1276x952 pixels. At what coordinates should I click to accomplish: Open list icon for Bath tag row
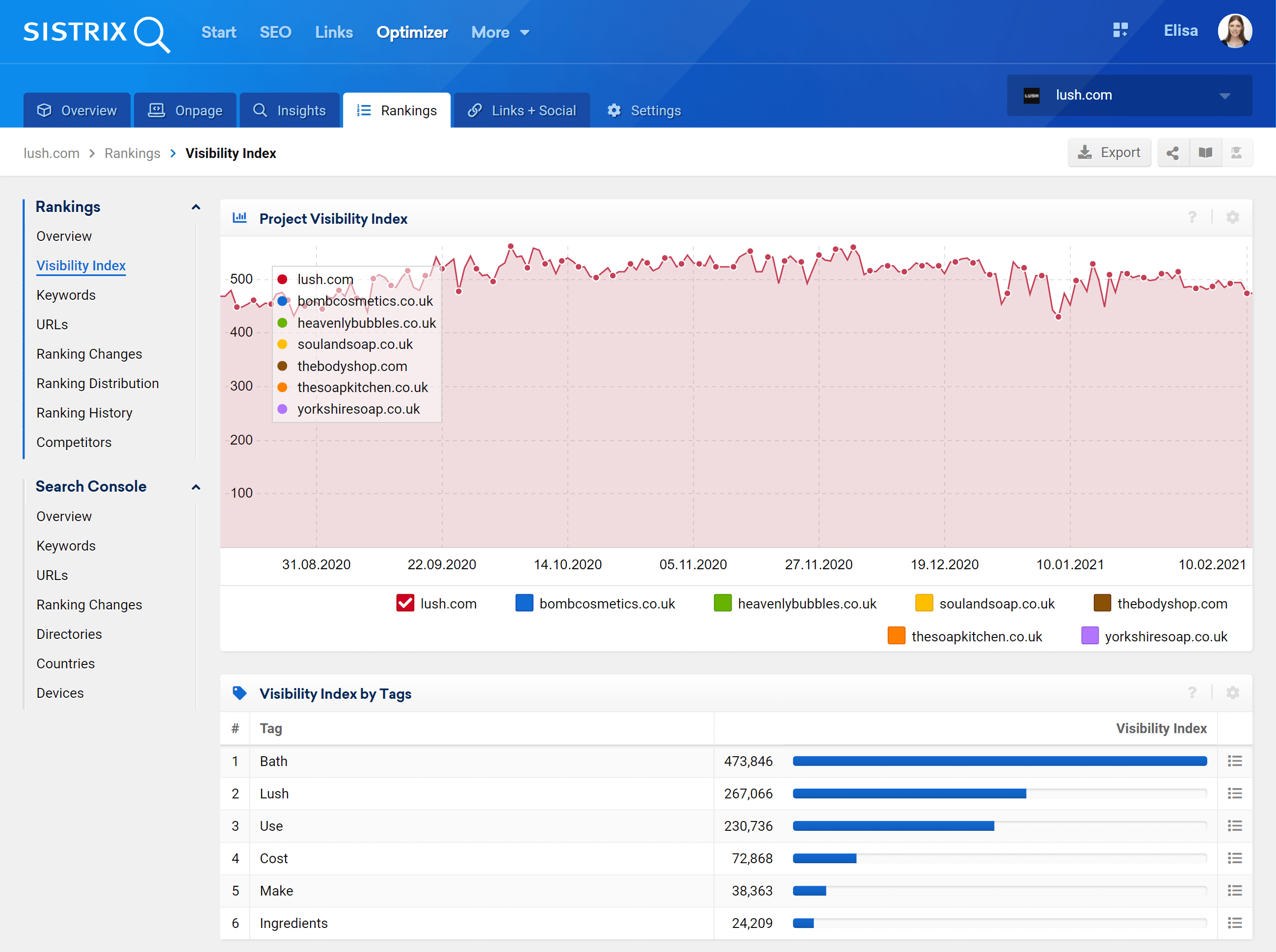click(1234, 761)
